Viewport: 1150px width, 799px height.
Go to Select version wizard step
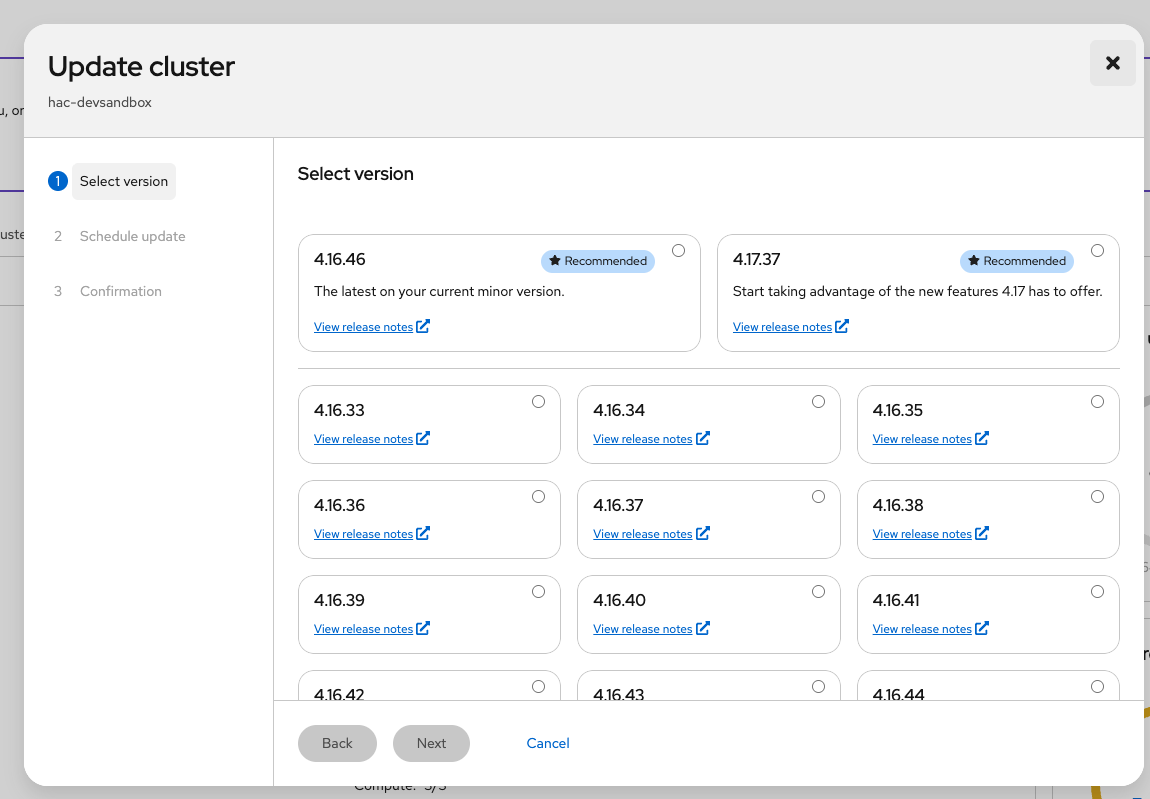click(124, 181)
